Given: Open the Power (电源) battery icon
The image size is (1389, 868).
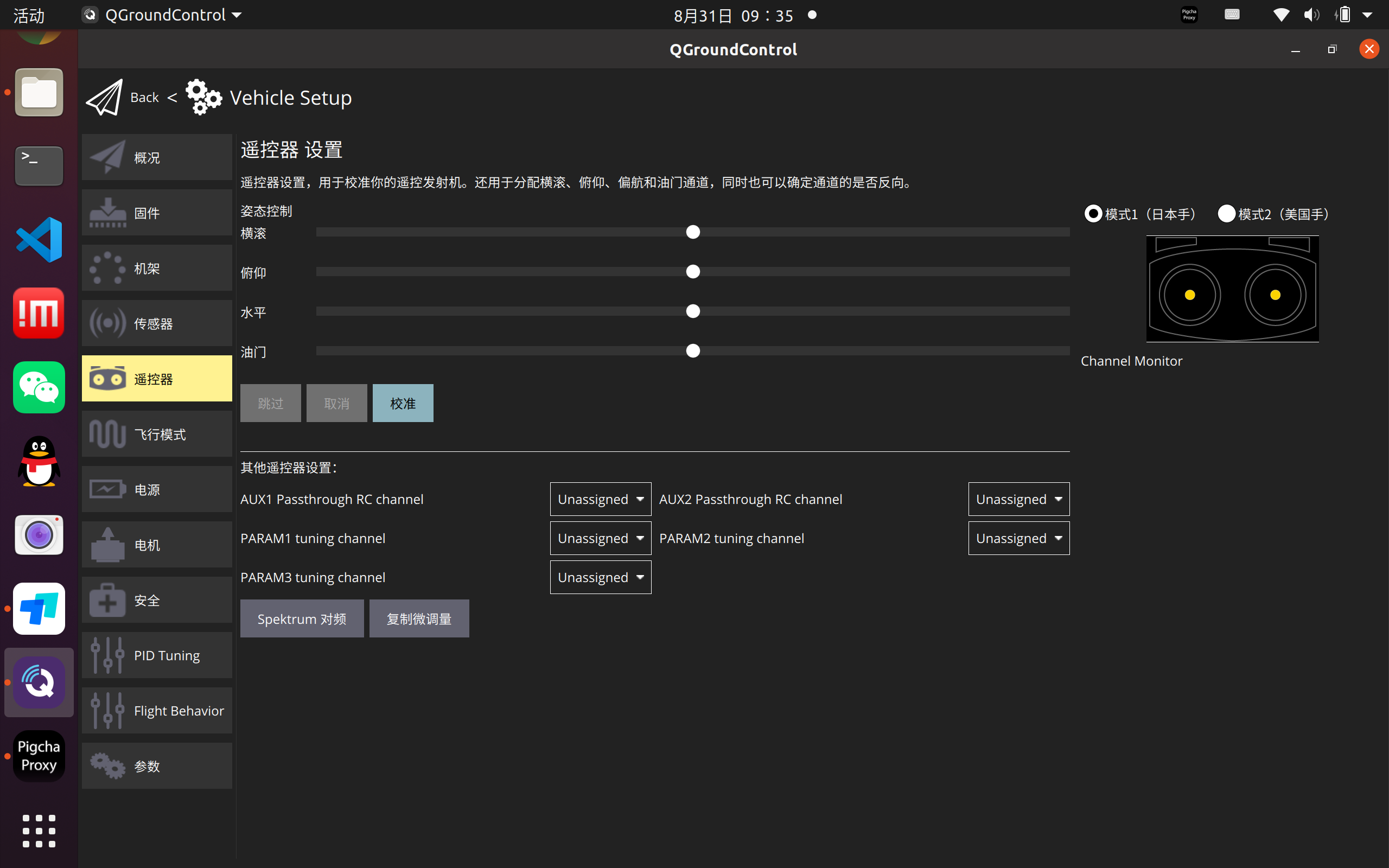Looking at the screenshot, I should 107,490.
